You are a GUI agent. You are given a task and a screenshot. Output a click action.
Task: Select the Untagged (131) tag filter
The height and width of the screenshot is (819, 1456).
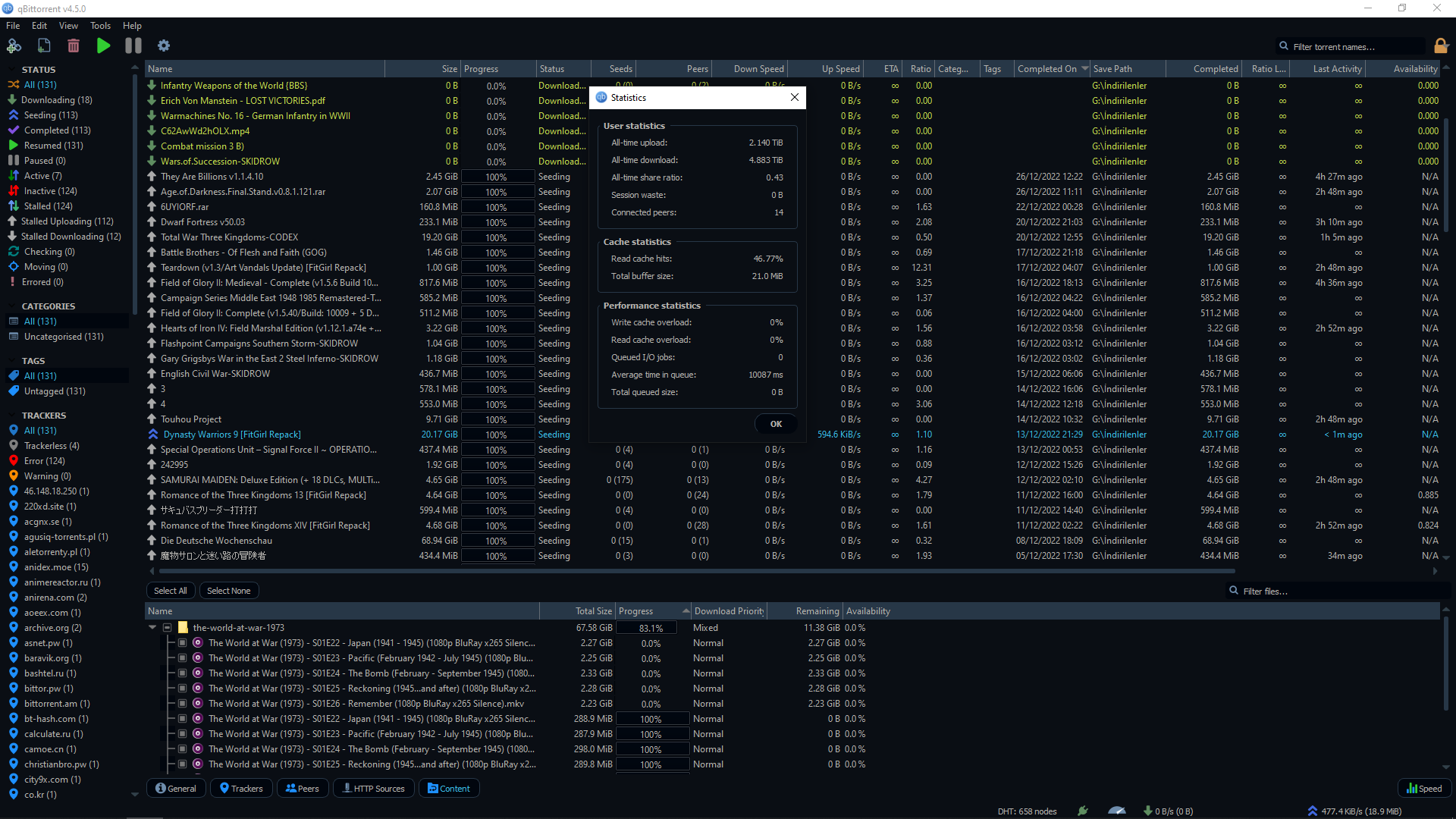[x=55, y=391]
